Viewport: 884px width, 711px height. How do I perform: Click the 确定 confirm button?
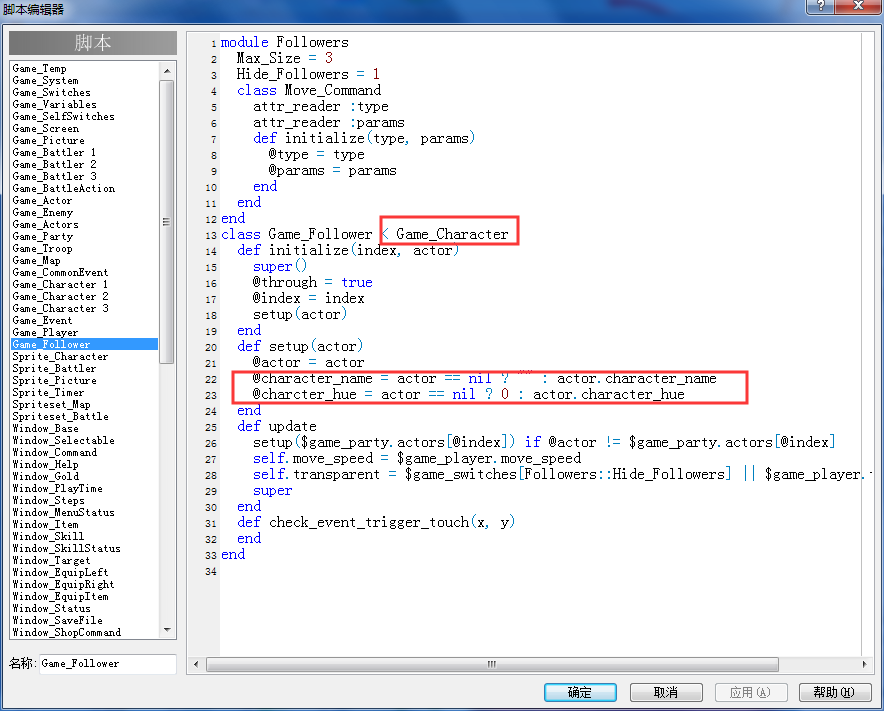point(580,692)
